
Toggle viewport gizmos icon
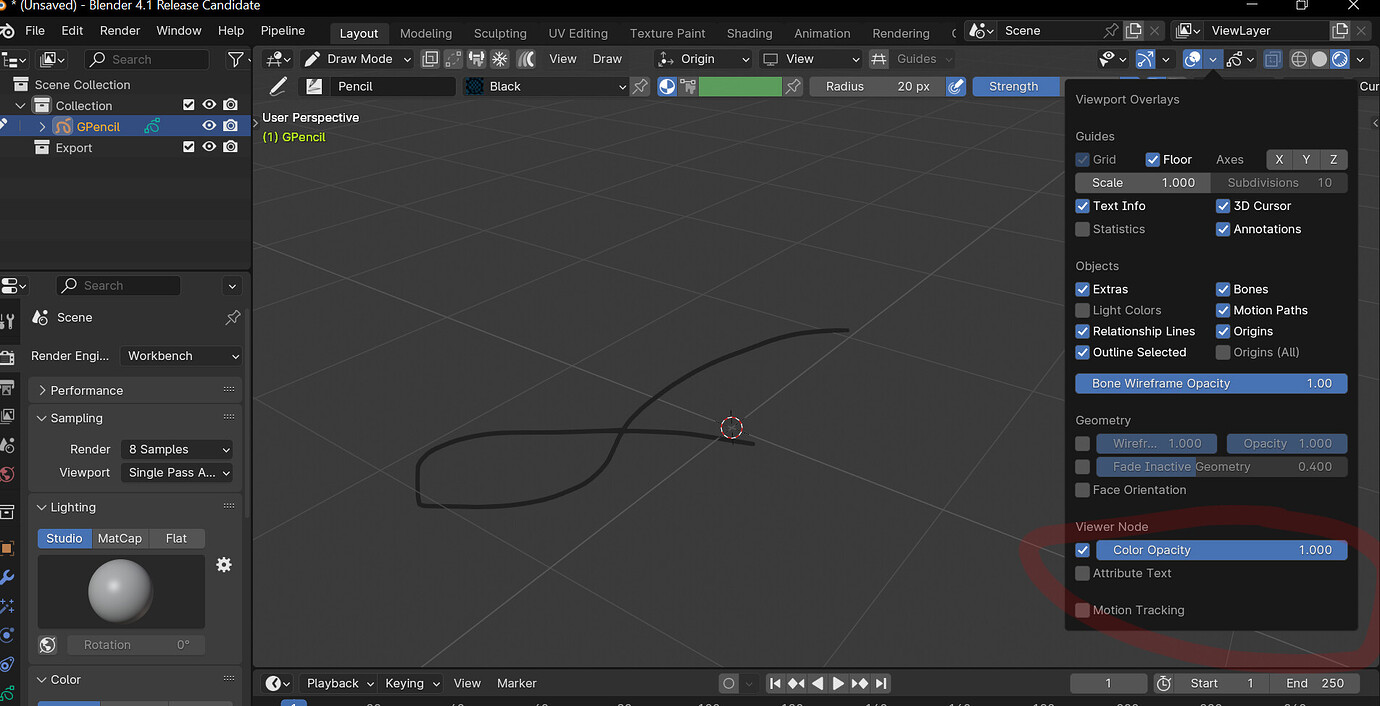(1145, 59)
